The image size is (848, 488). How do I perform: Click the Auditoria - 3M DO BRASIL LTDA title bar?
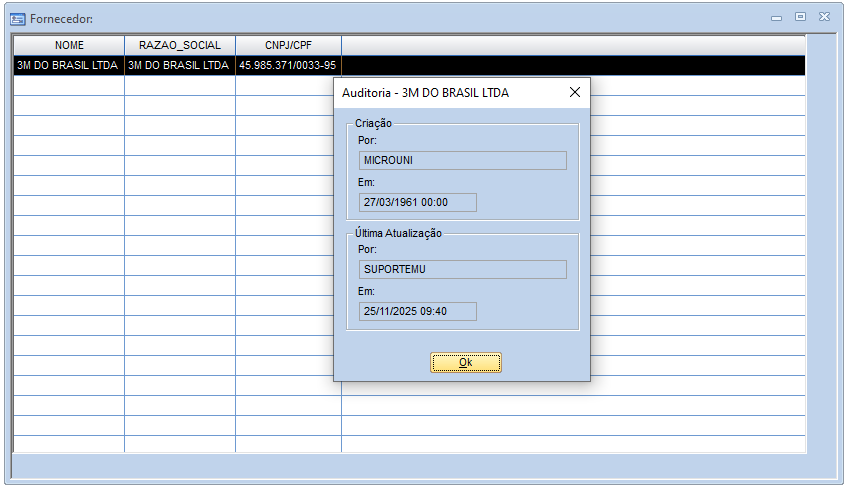440,92
